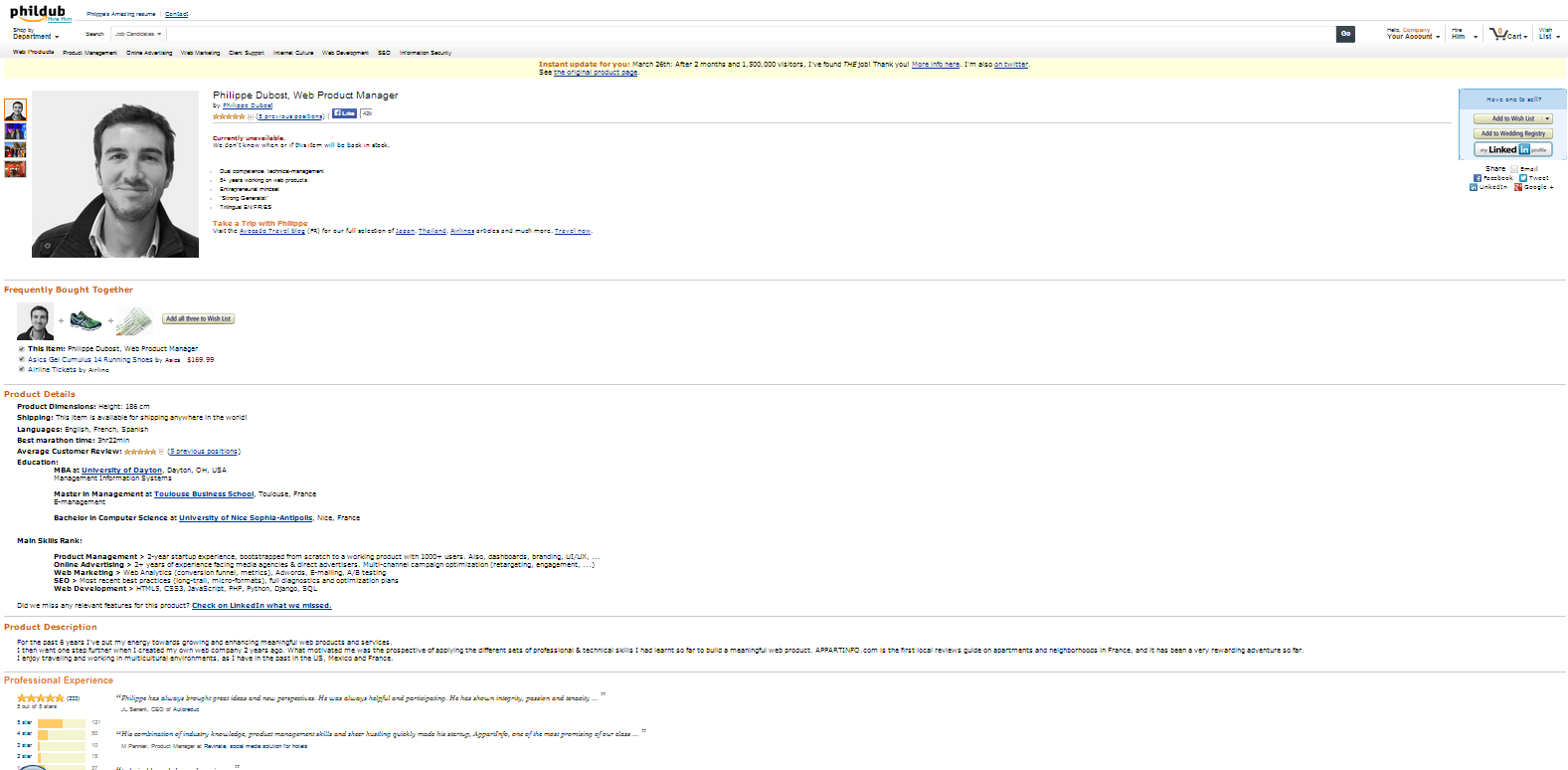The image size is (1568, 770).
Task: Share via the Email envelope icon
Action: [1514, 169]
